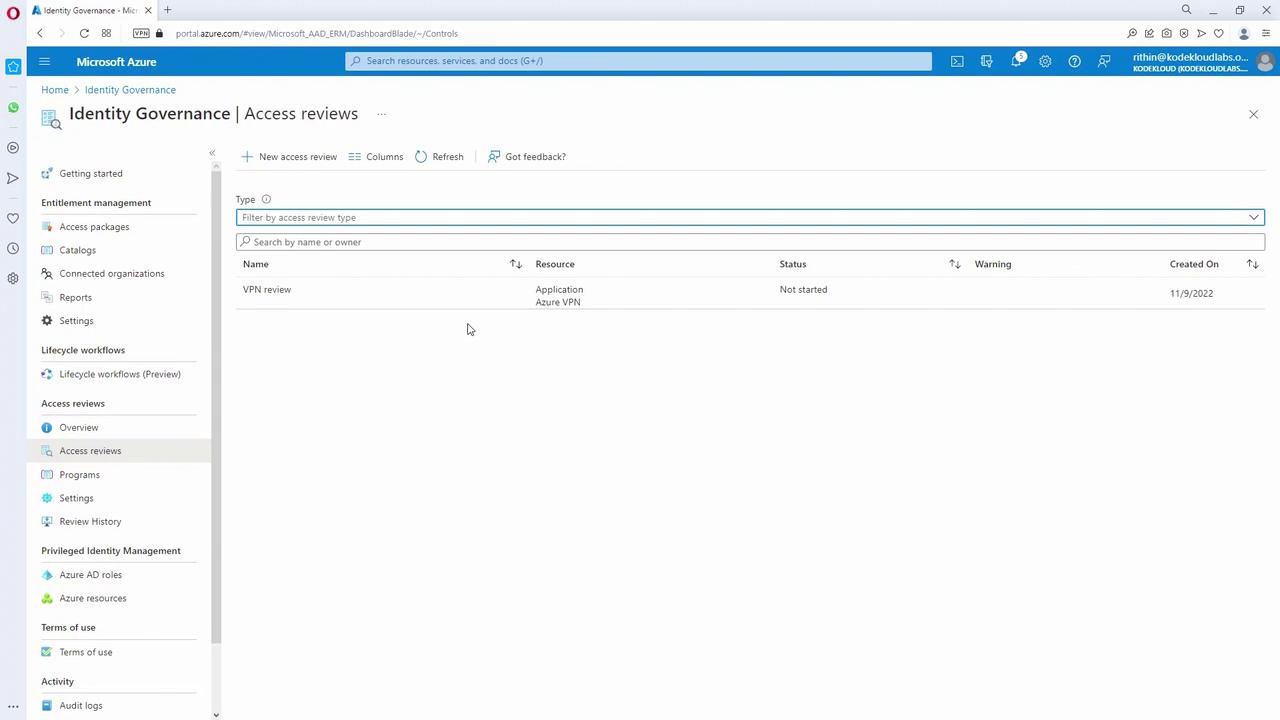Viewport: 1280px width, 720px height.
Task: Open WhatsApp in the Opera sidebar
Action: coord(13,107)
